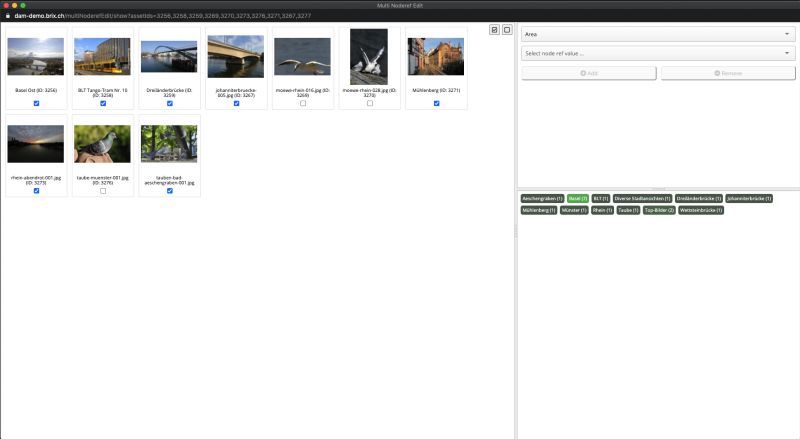Select the Mühlenberg (1) tag

539,210
